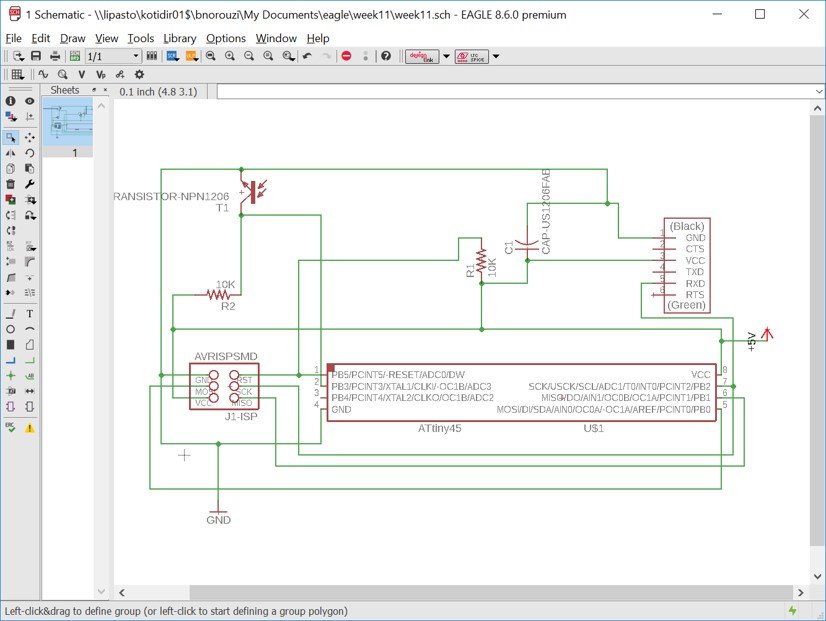Click the Zoom to fit icon

pos(211,56)
